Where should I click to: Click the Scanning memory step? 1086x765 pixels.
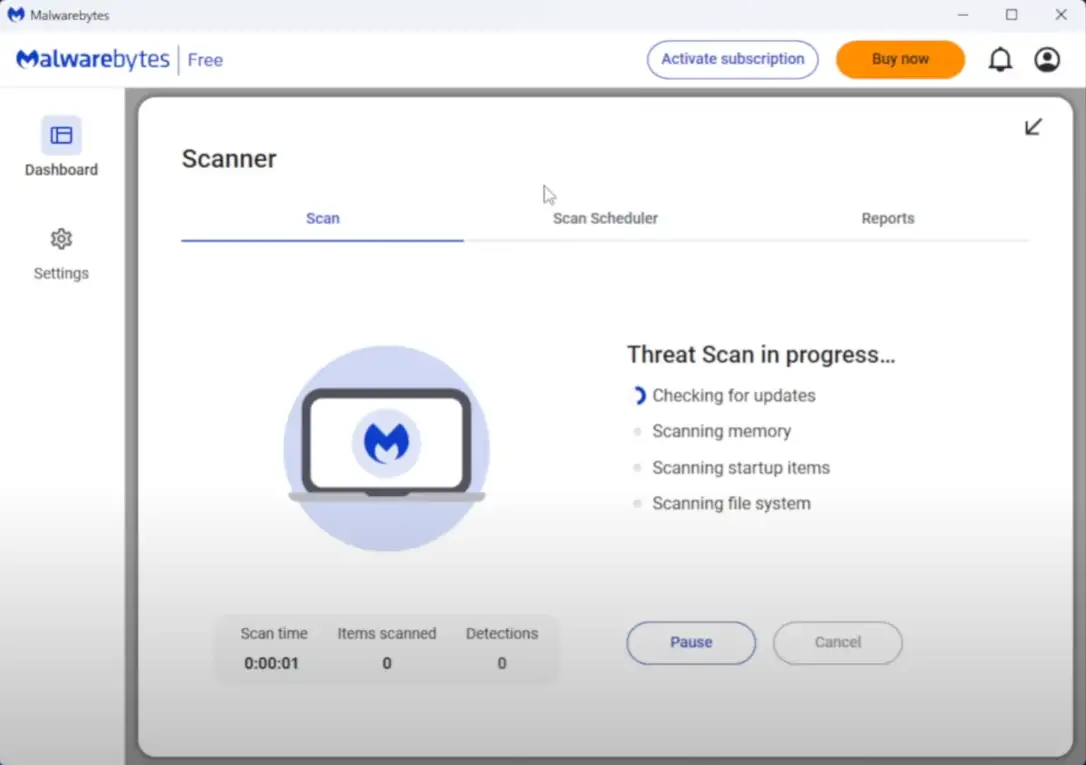[x=721, y=432]
